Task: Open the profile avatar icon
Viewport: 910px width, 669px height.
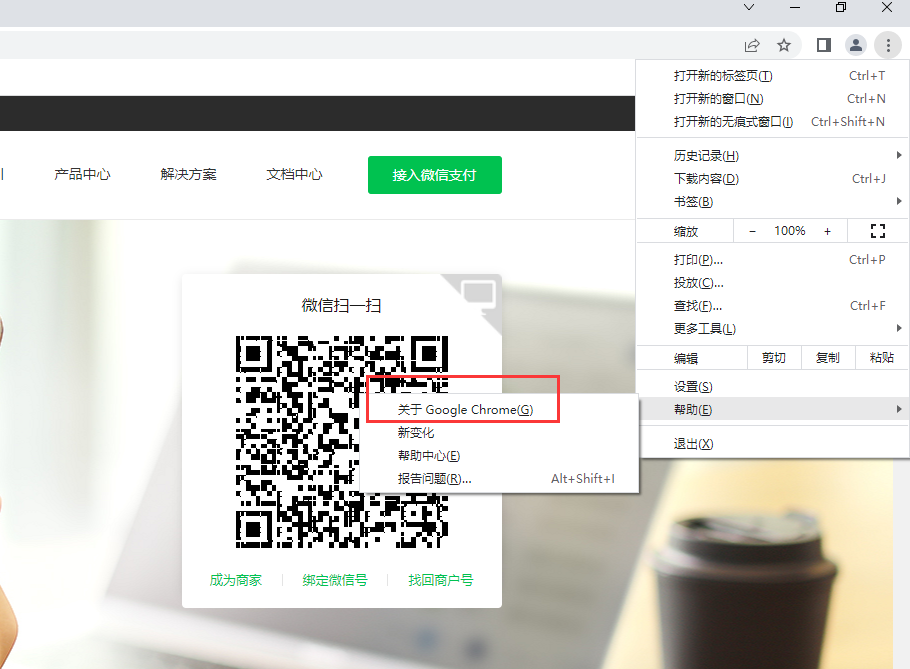Action: click(x=855, y=45)
